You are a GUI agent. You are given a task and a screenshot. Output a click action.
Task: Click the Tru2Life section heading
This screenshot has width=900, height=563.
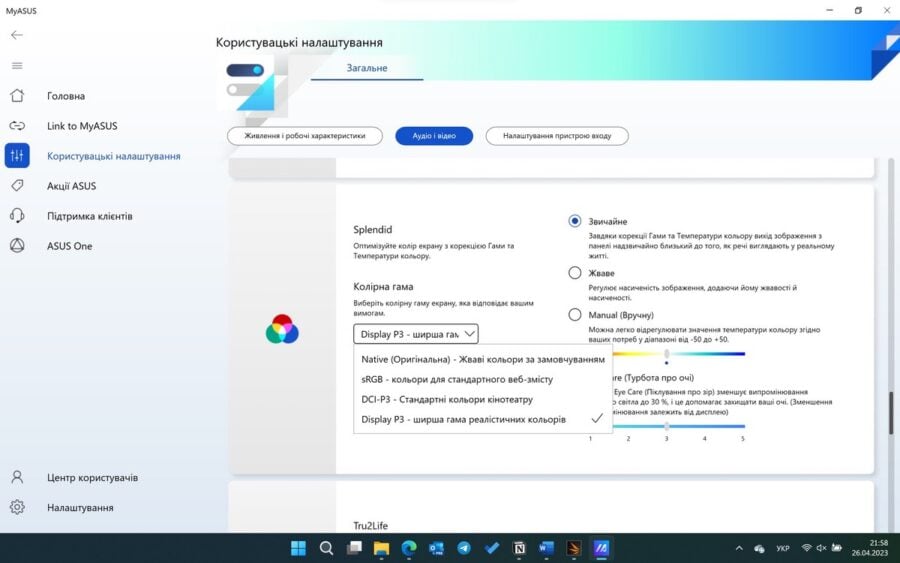[x=370, y=525]
